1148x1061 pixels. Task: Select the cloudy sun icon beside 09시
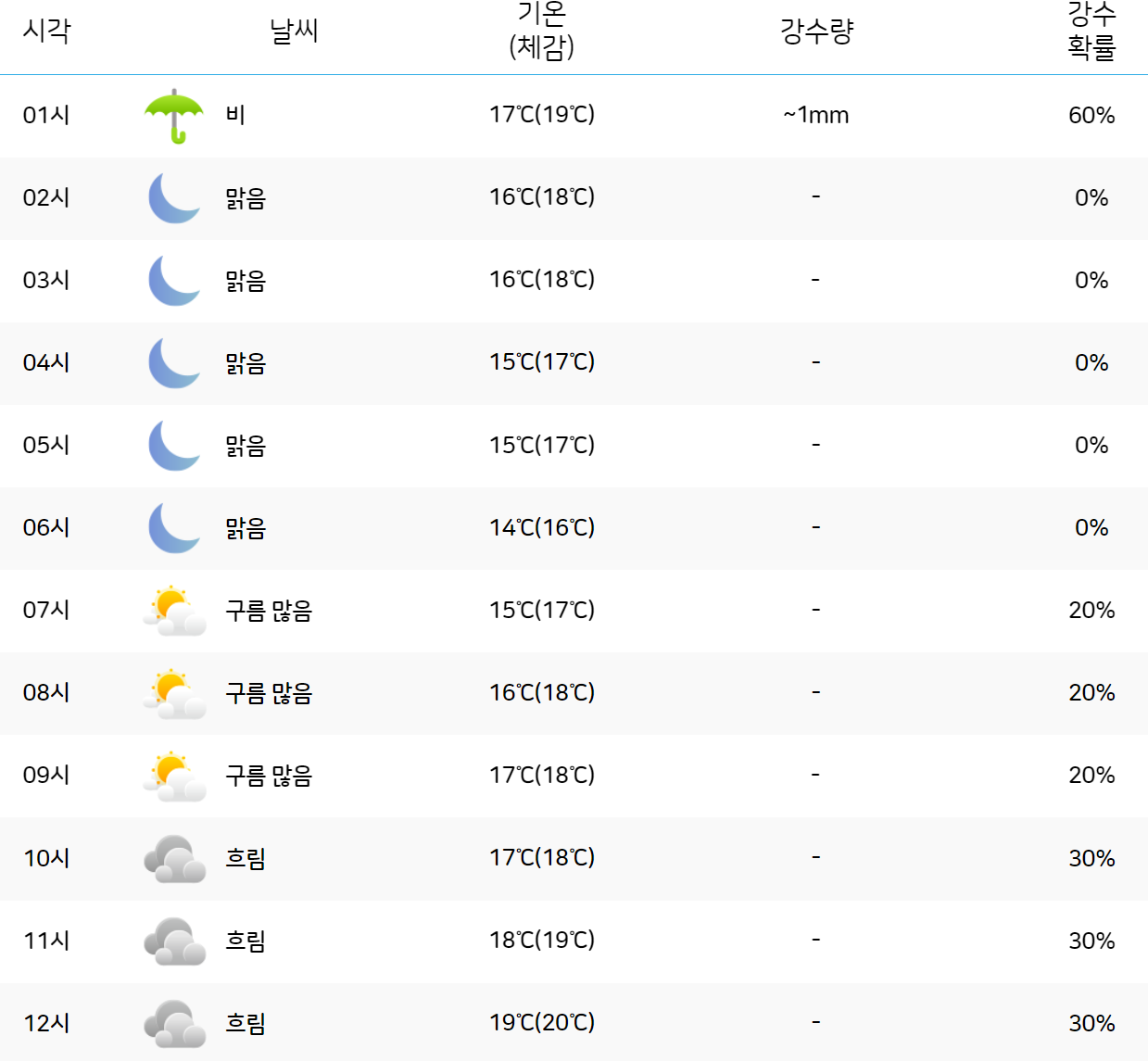tap(174, 775)
